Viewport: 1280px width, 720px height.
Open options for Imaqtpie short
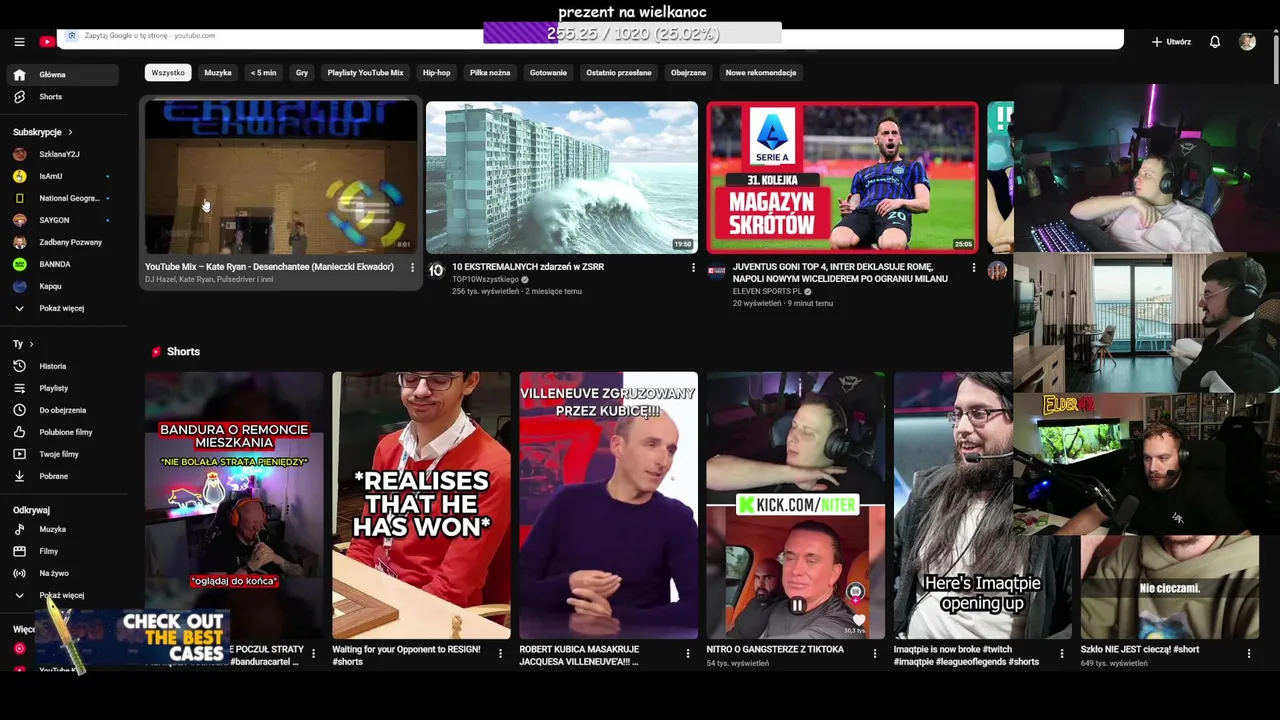click(1062, 653)
